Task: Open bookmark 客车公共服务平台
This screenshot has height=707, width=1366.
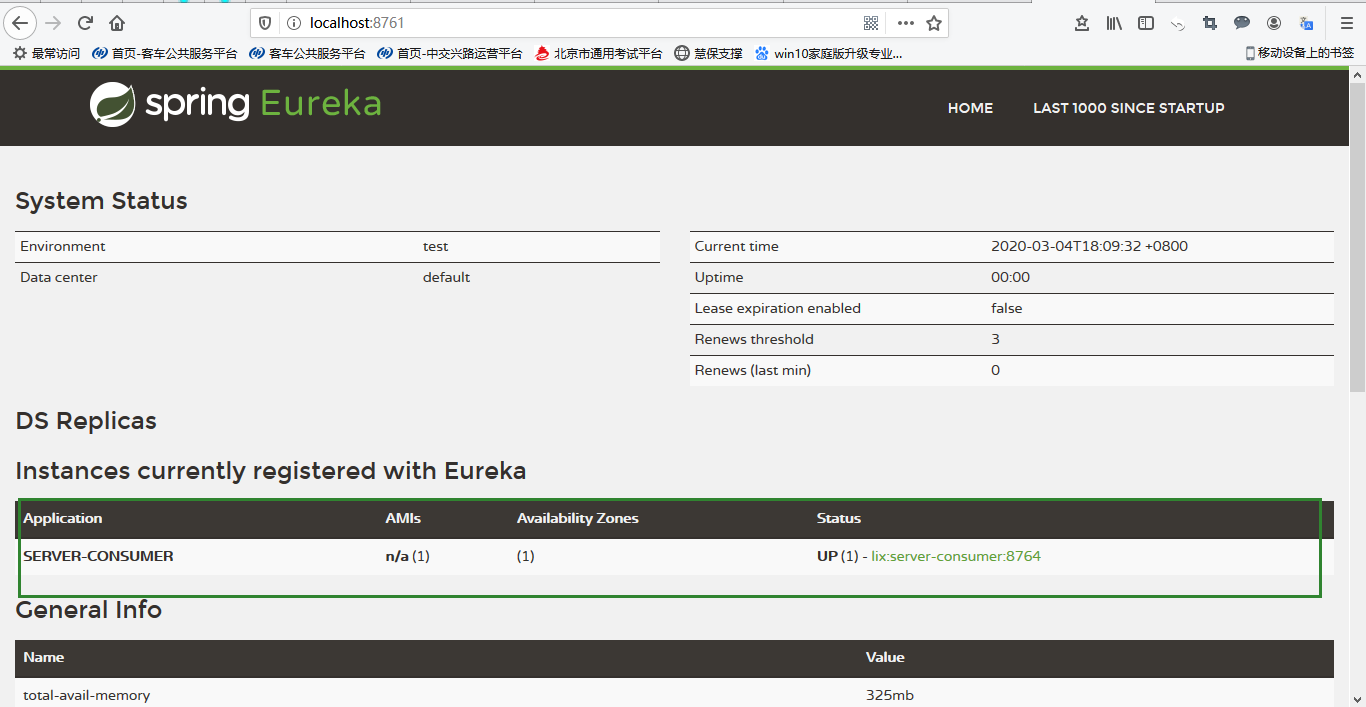Action: coord(307,53)
